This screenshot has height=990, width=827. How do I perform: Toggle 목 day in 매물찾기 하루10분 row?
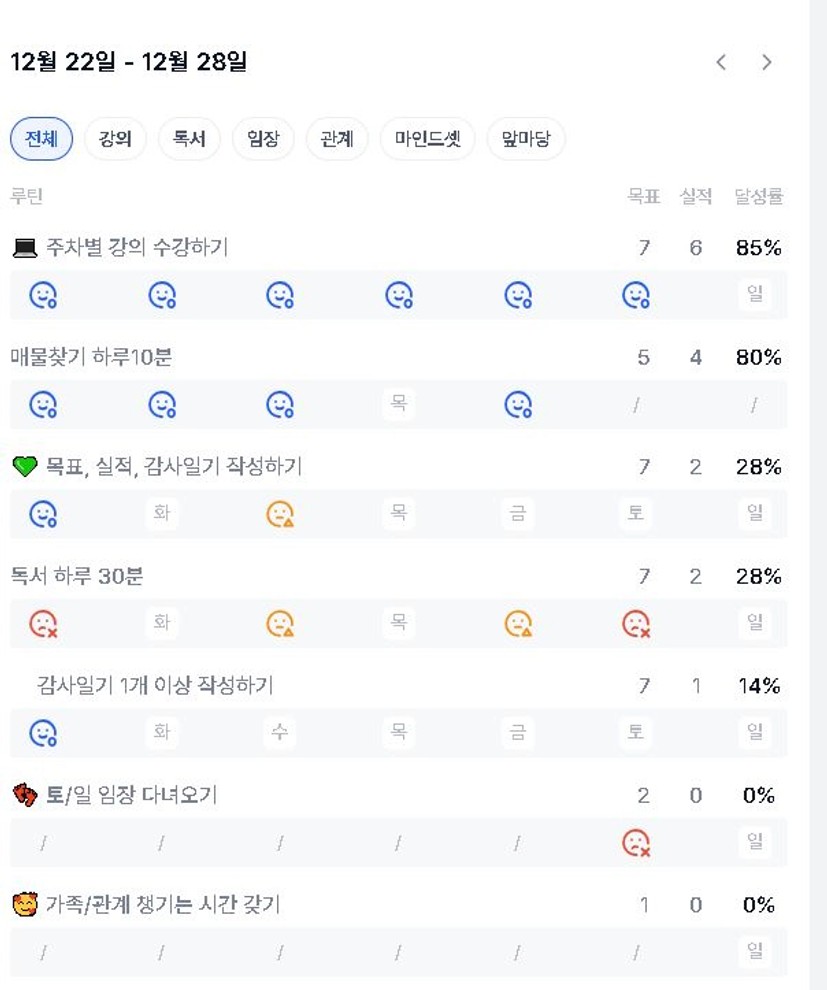point(398,404)
